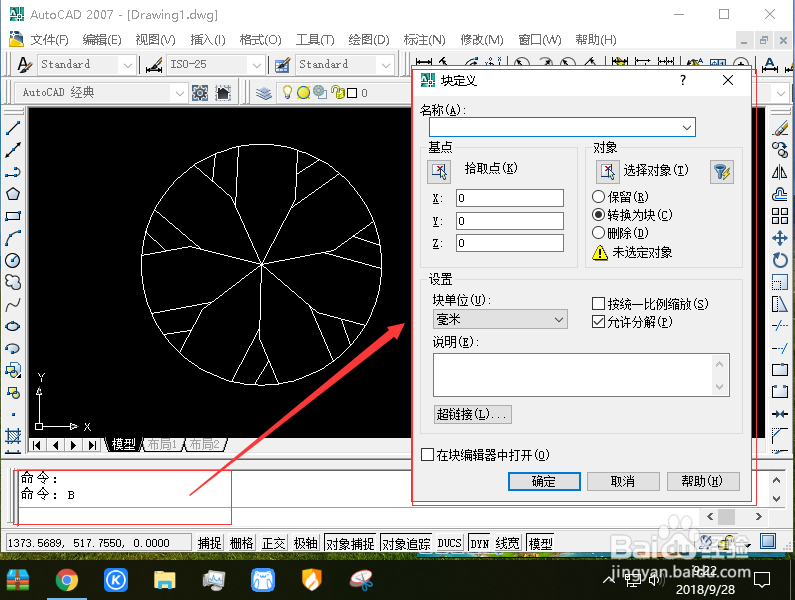The width and height of the screenshot is (795, 600).
Task: Open the 文件(F) menu
Action: [x=49, y=40]
